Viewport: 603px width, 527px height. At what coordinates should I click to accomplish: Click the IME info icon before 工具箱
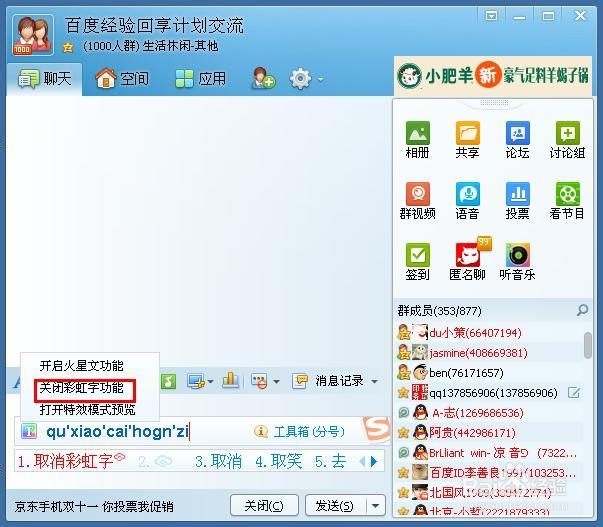[x=261, y=432]
